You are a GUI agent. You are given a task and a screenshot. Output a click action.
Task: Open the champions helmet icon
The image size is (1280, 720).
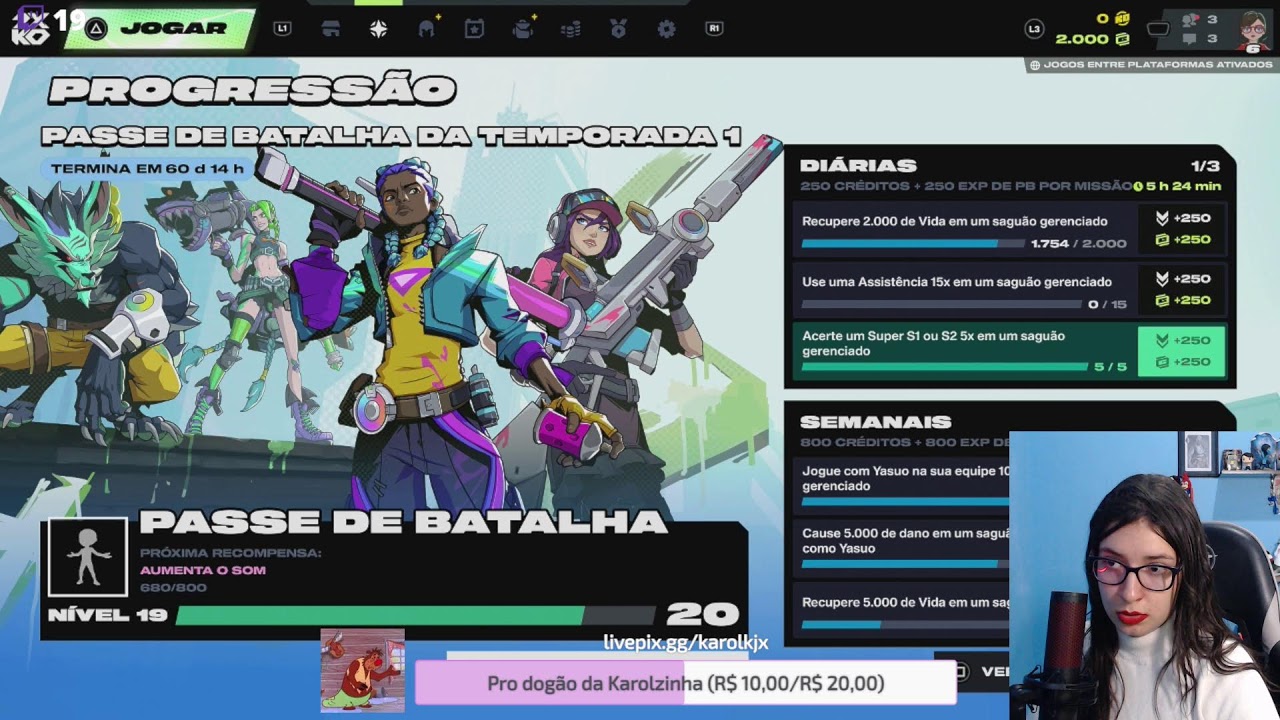[x=427, y=29]
